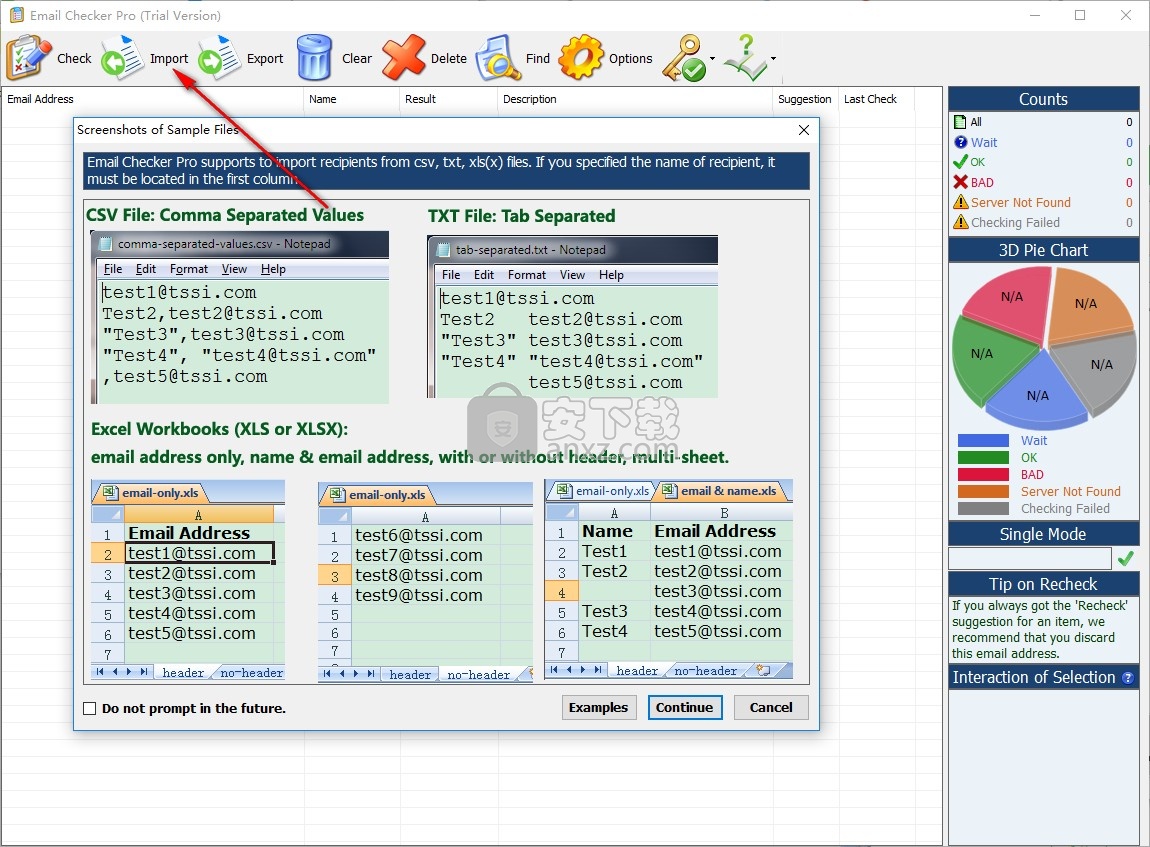1150x847 pixels.
Task: Click the Last Check column header
Action: point(876,99)
